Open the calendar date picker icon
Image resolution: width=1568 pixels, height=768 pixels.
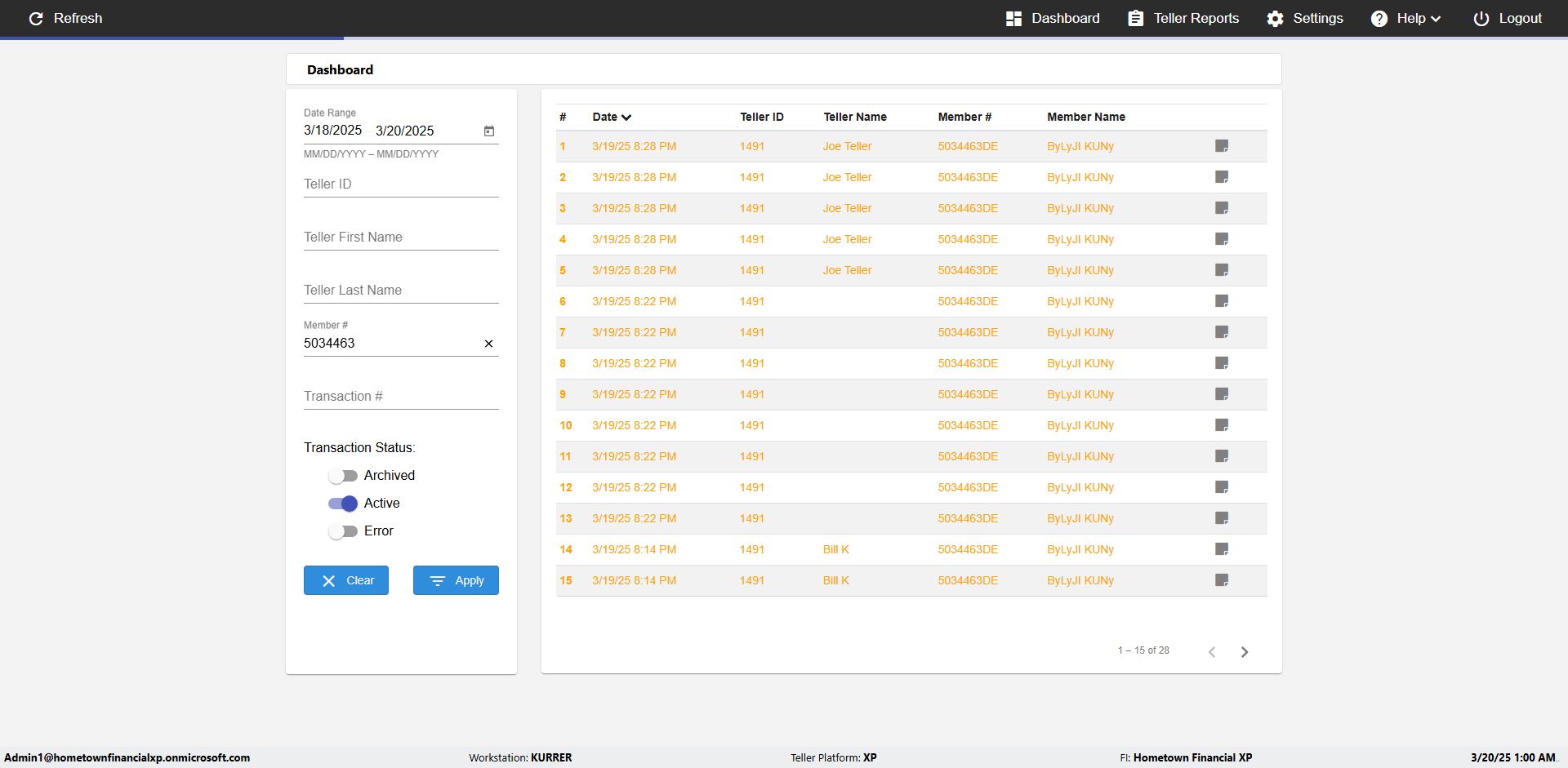489,131
